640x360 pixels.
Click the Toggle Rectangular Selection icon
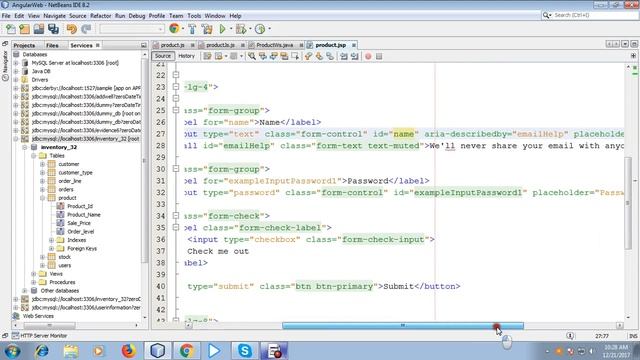coord(295,56)
